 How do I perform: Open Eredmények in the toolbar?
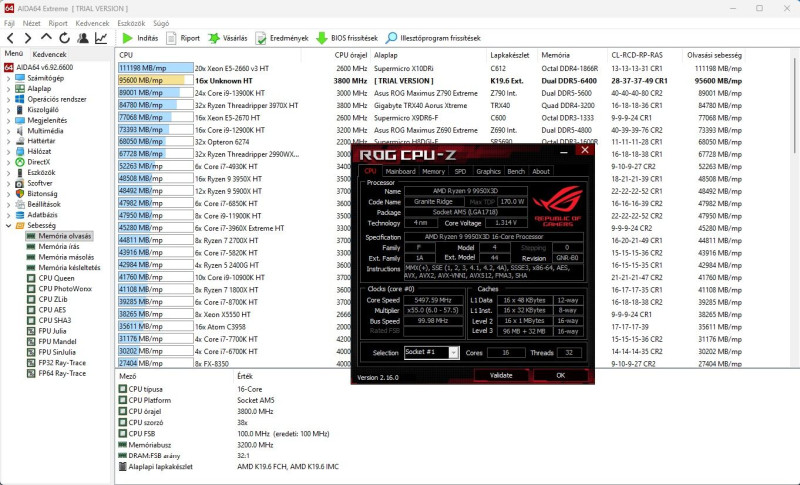click(x=282, y=38)
